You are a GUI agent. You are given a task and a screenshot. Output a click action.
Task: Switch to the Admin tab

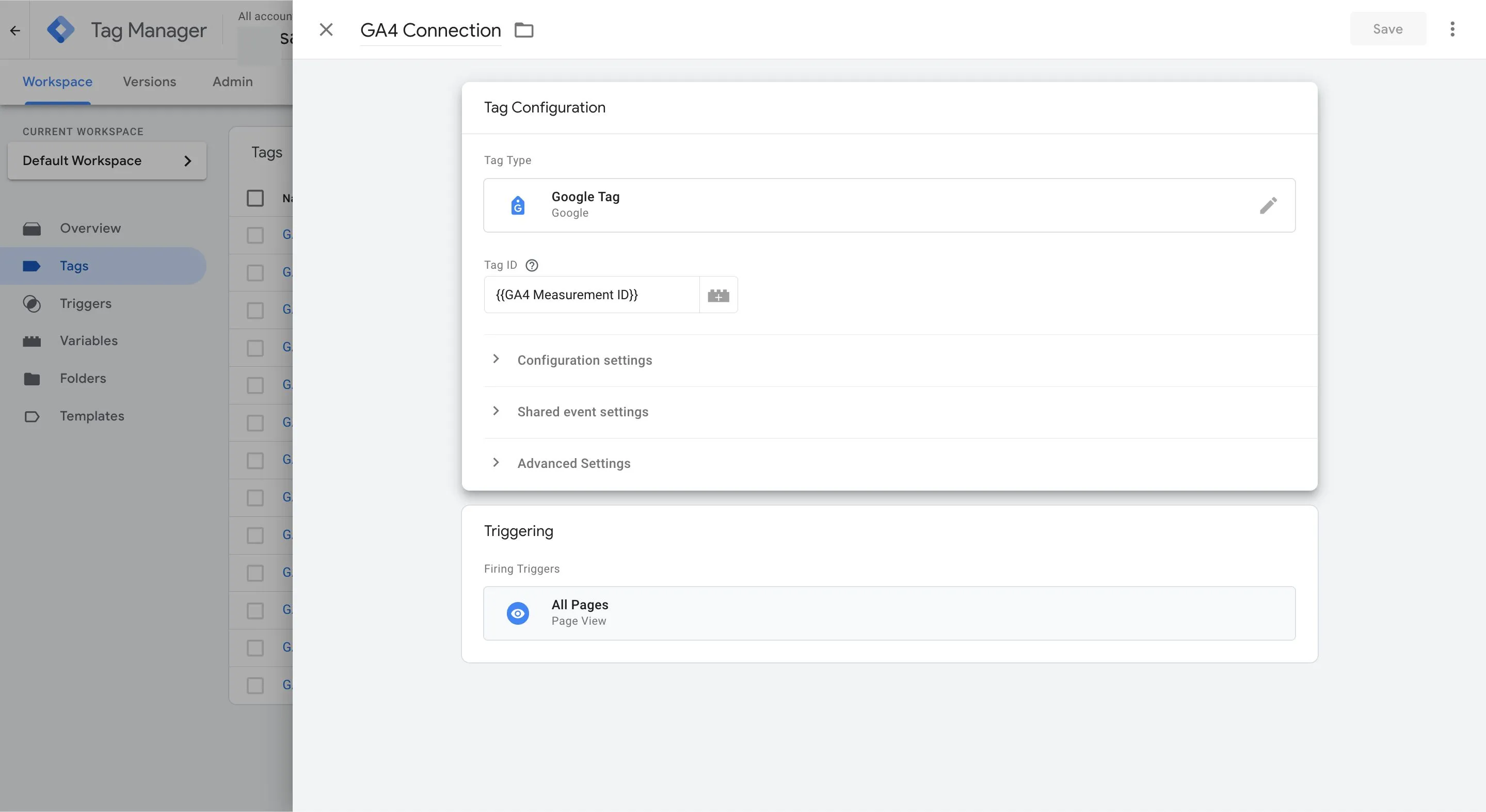232,82
